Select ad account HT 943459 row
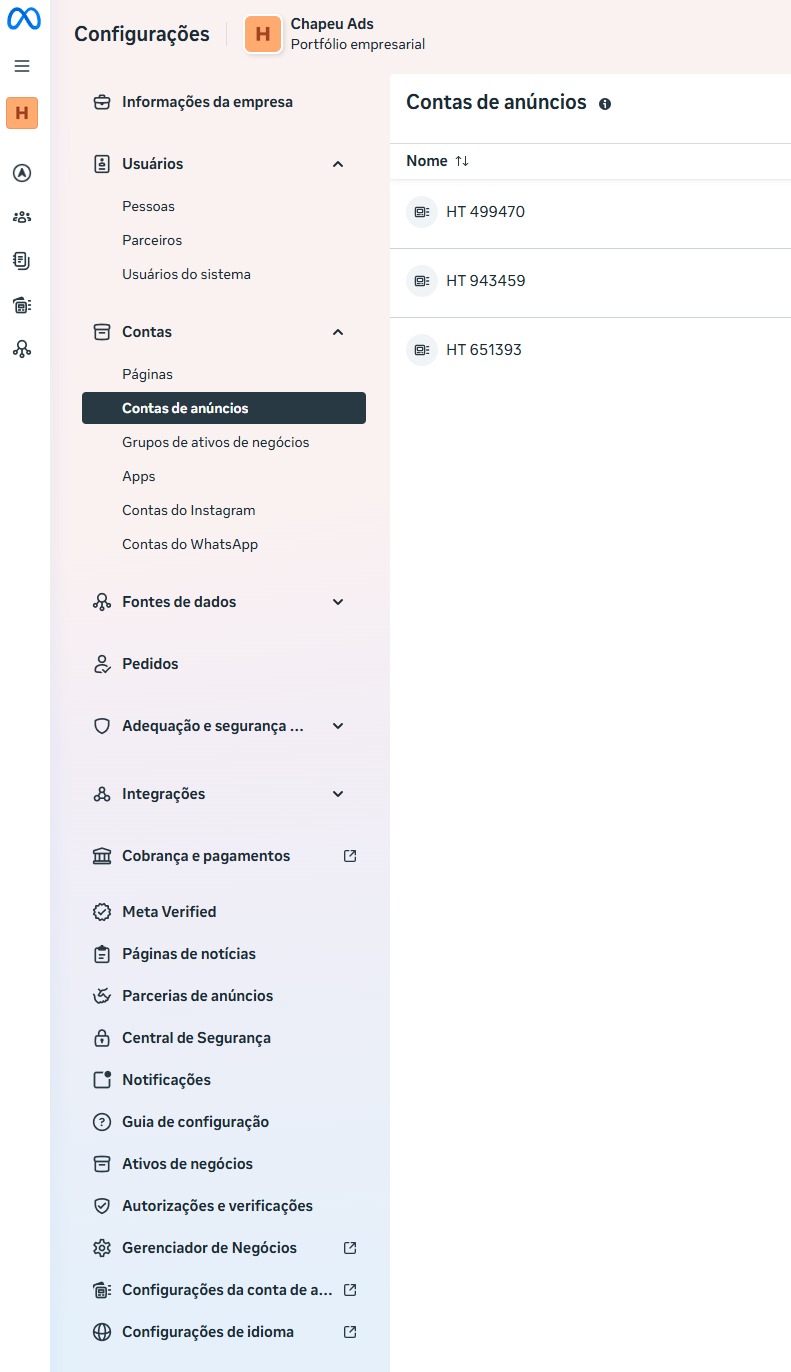 [486, 281]
